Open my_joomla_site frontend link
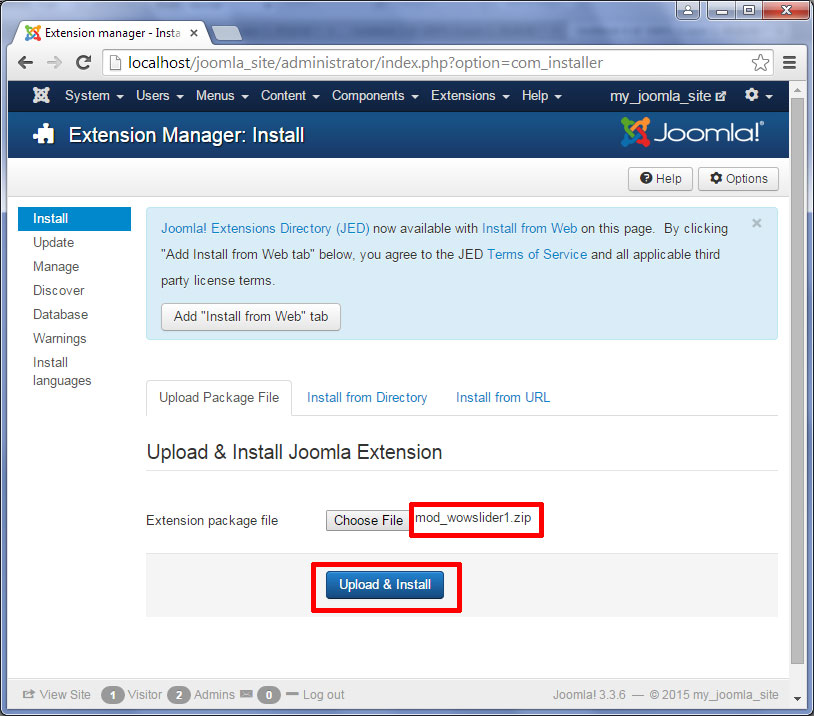 668,96
